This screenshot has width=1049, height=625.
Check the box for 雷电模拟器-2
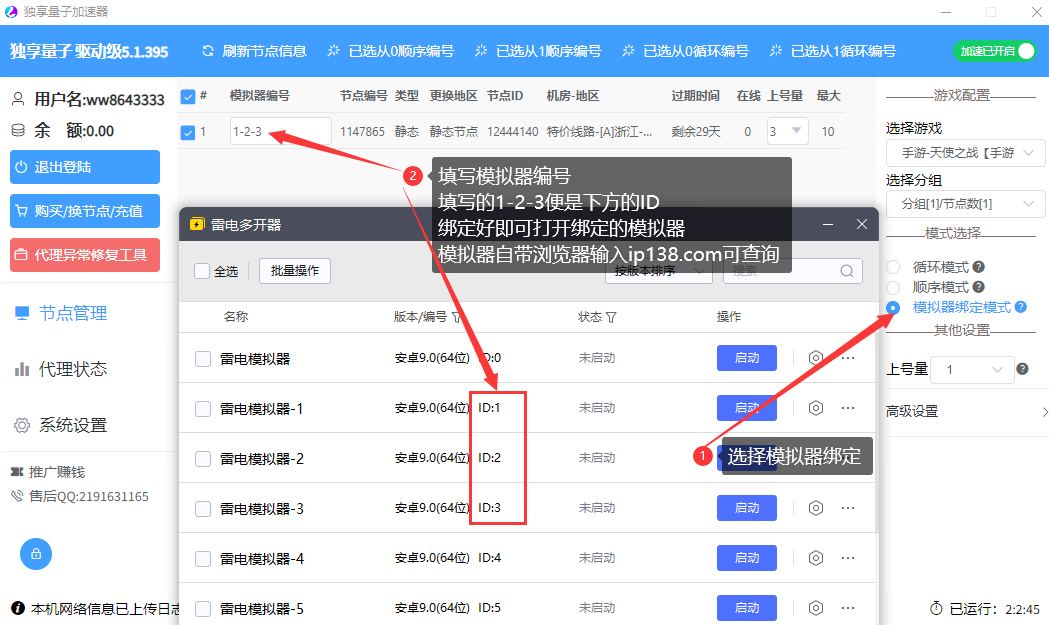203,459
